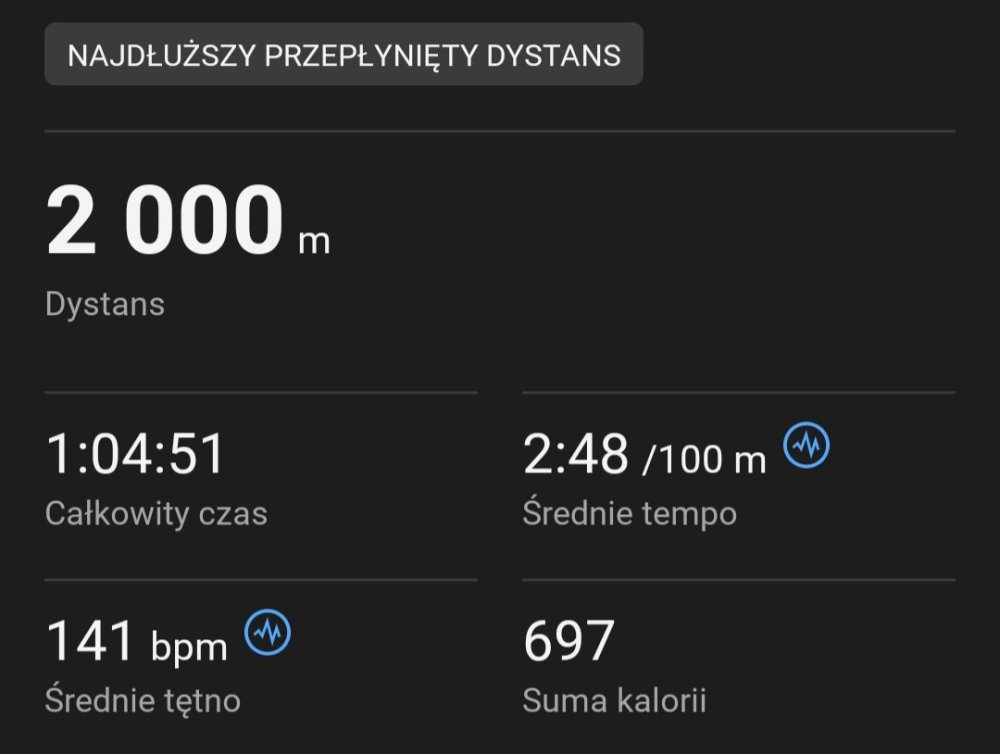The width and height of the screenshot is (1000, 754).
Task: Click the divider above the 2:48 pace value
Action: (739, 392)
